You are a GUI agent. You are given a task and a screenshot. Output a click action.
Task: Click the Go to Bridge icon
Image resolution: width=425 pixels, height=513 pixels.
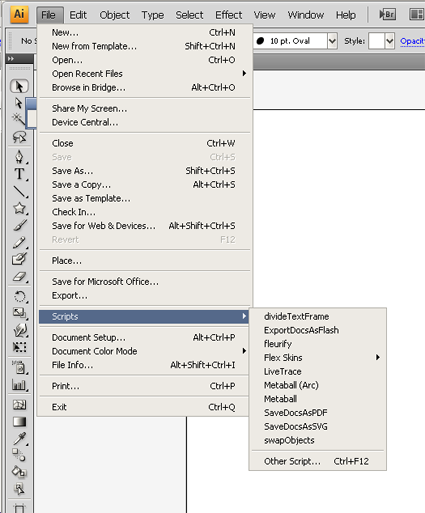point(387,15)
